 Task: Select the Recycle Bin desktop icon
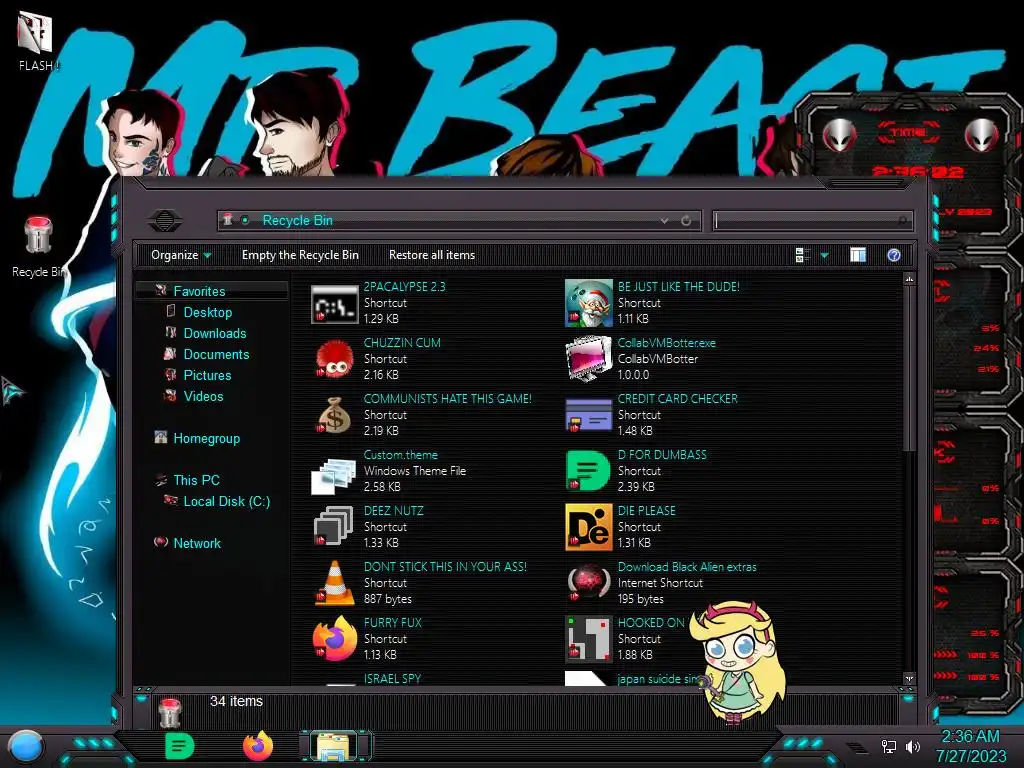(38, 236)
